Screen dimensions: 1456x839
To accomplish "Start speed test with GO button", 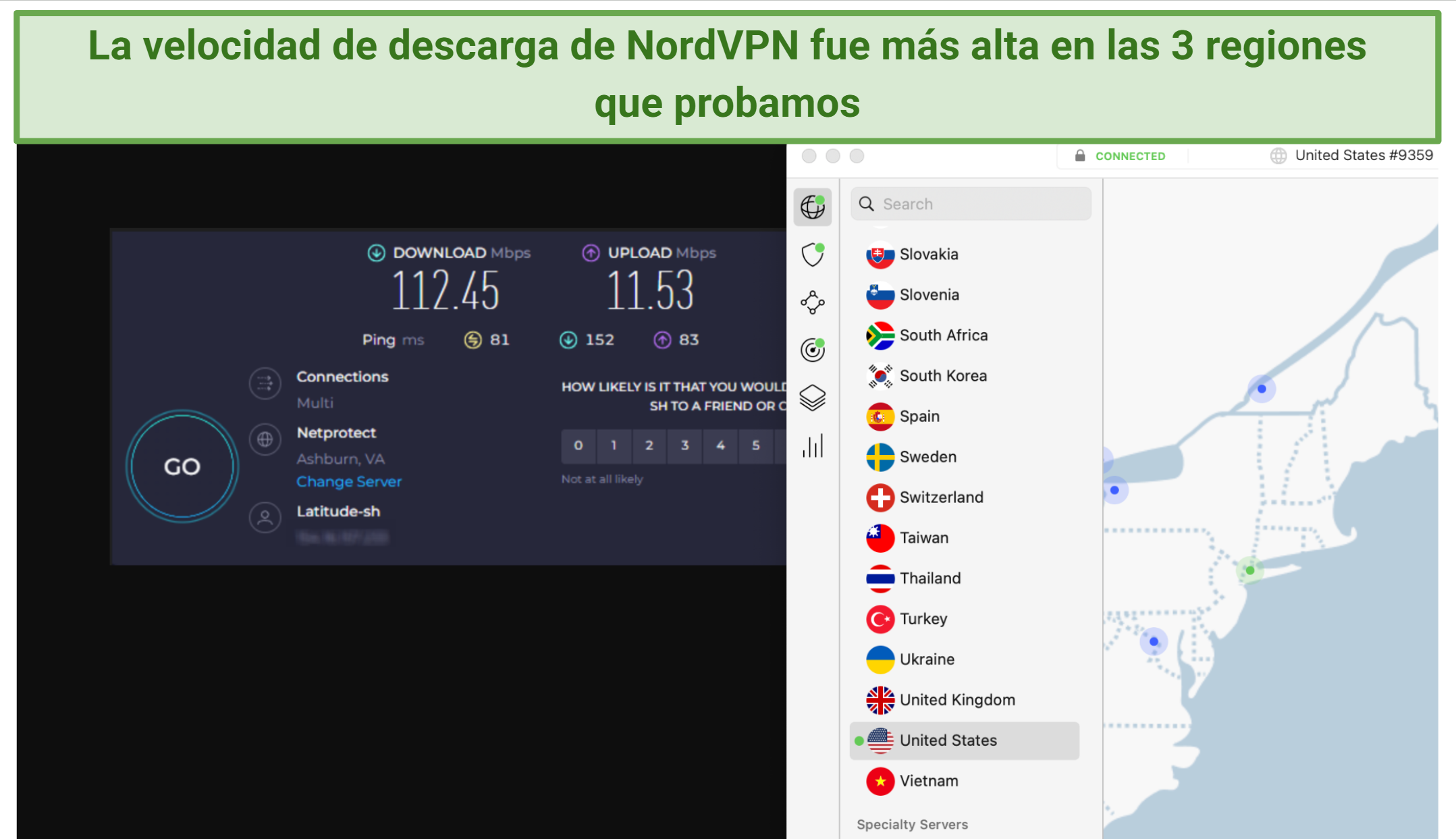I will (x=182, y=466).
